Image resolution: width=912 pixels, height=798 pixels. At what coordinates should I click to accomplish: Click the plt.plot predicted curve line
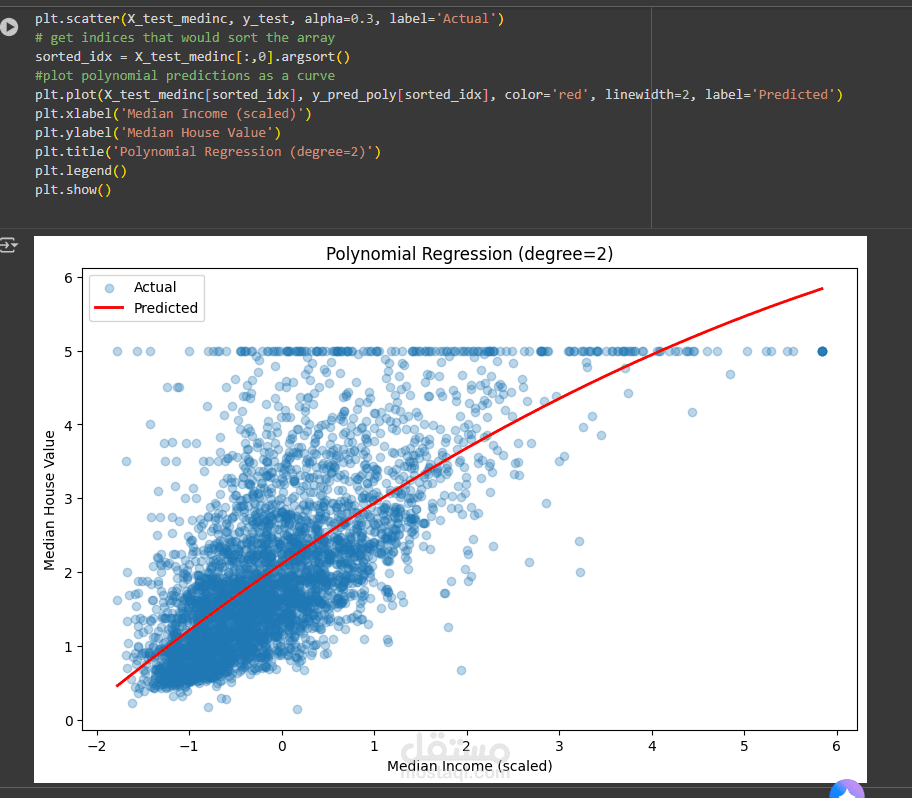pos(439,95)
